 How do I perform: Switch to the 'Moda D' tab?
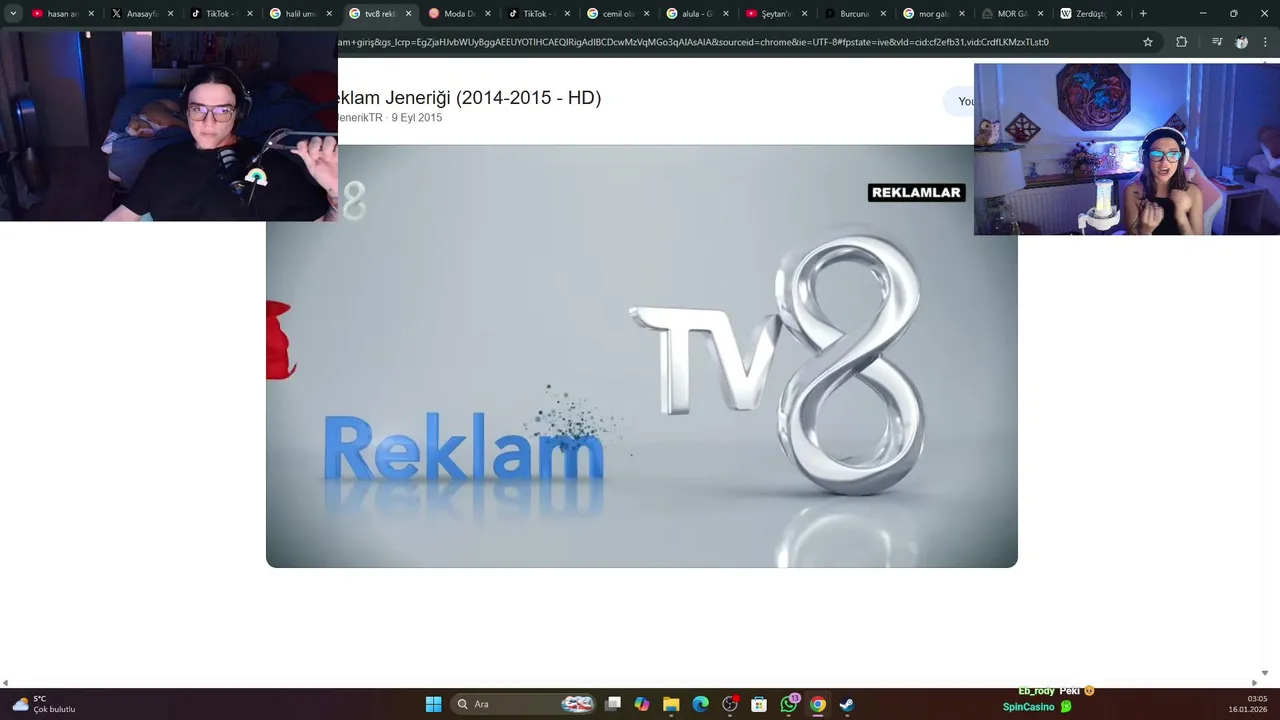[458, 14]
